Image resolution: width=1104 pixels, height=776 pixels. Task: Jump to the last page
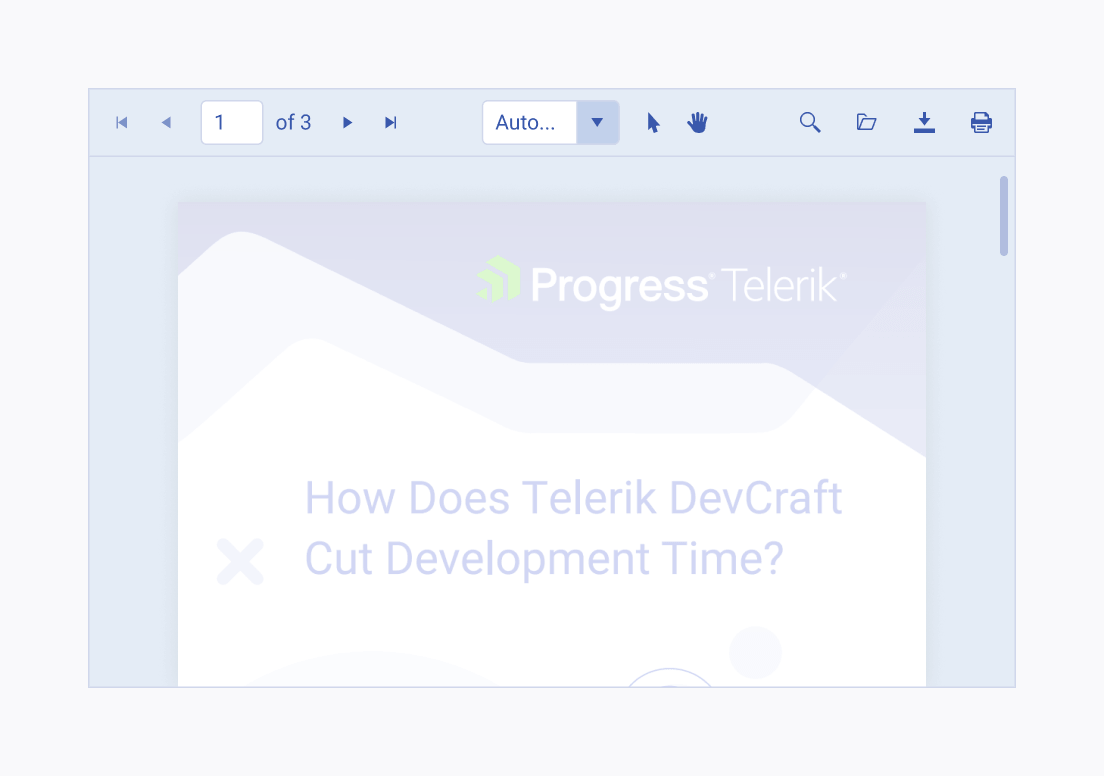tap(391, 123)
